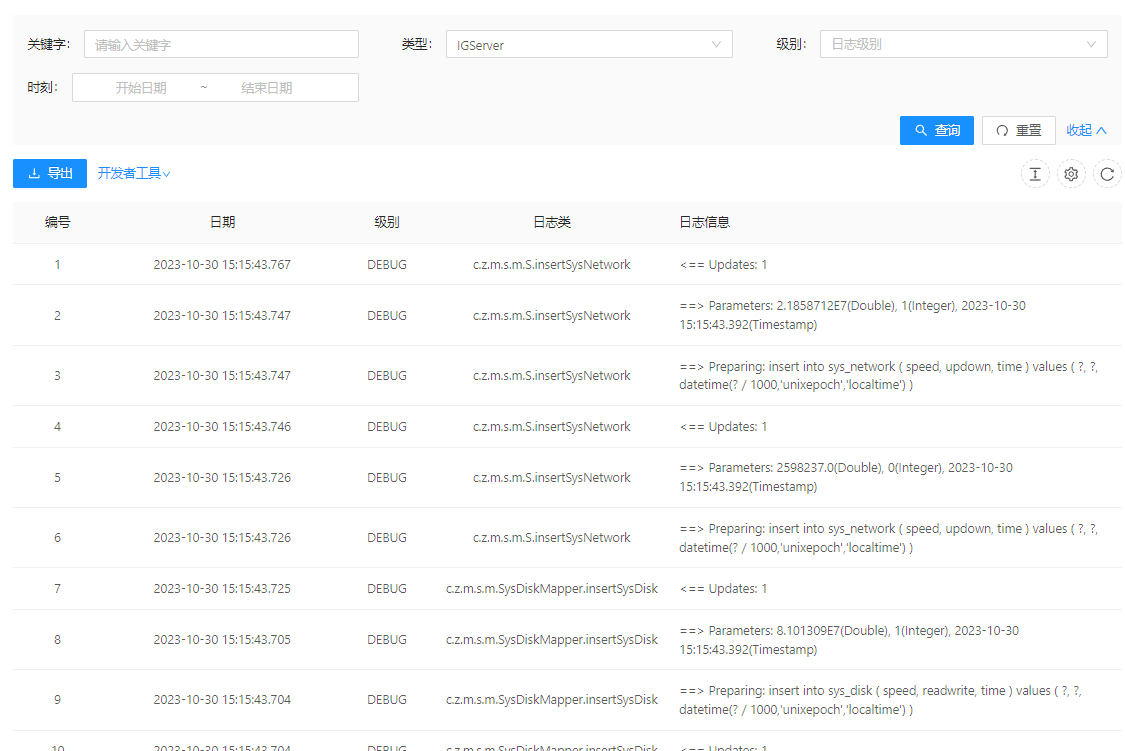Focus the 关键字 keyword input field

tap(220, 44)
